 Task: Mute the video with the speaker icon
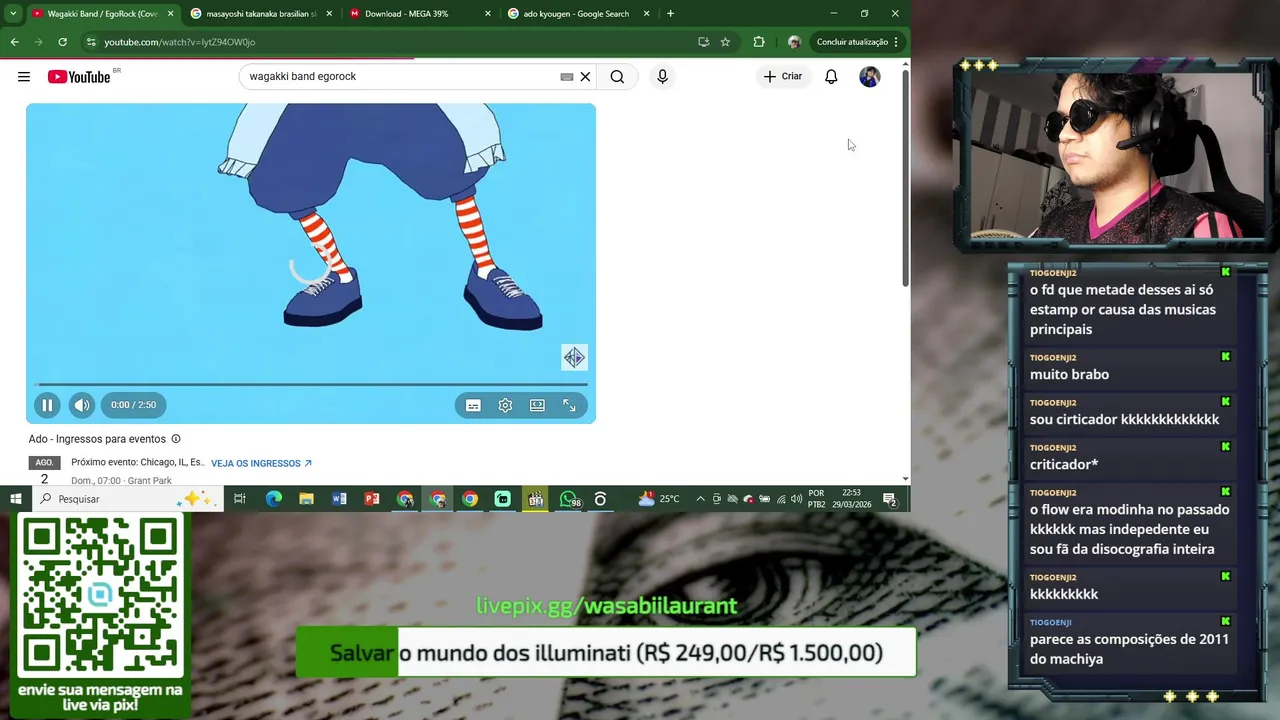pos(82,405)
